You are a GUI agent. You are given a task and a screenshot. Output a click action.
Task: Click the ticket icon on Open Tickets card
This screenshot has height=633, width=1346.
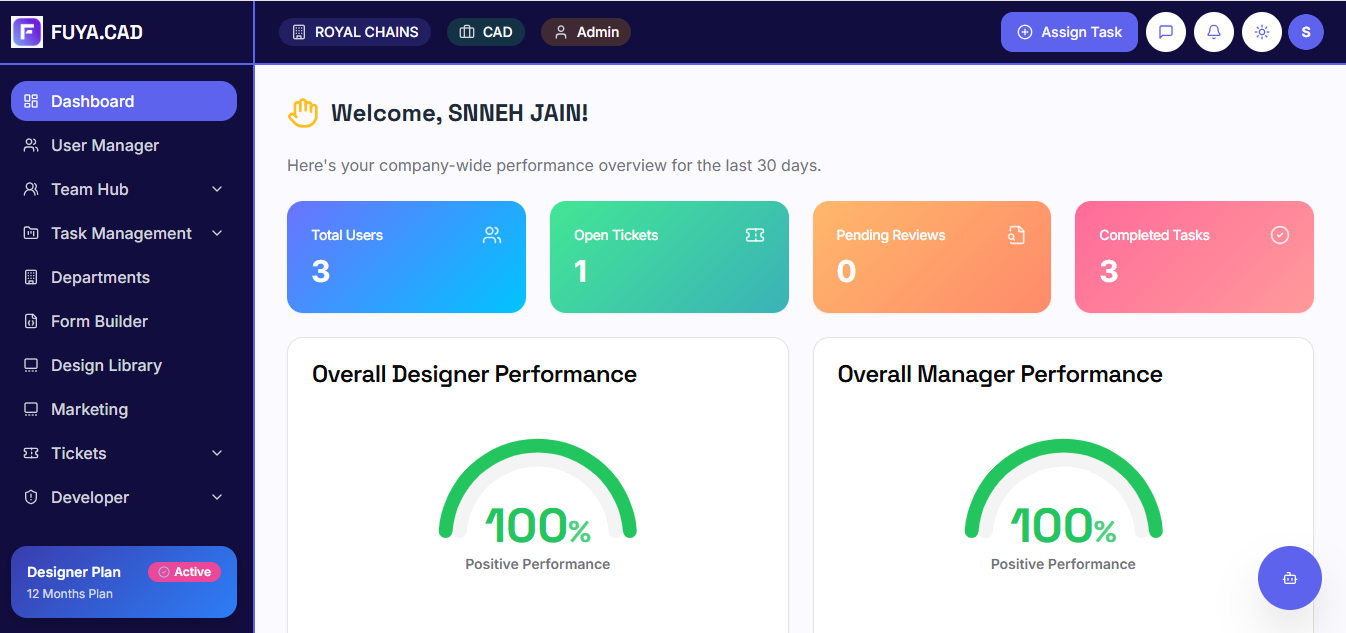tap(754, 235)
